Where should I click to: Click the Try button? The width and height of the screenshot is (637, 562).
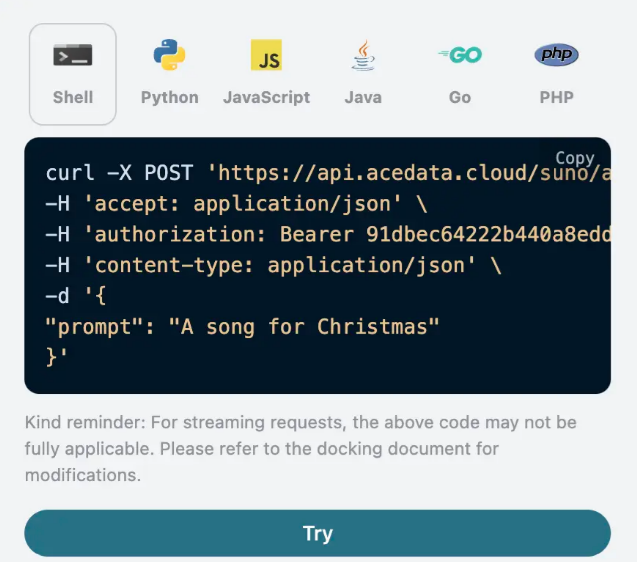pos(317,533)
